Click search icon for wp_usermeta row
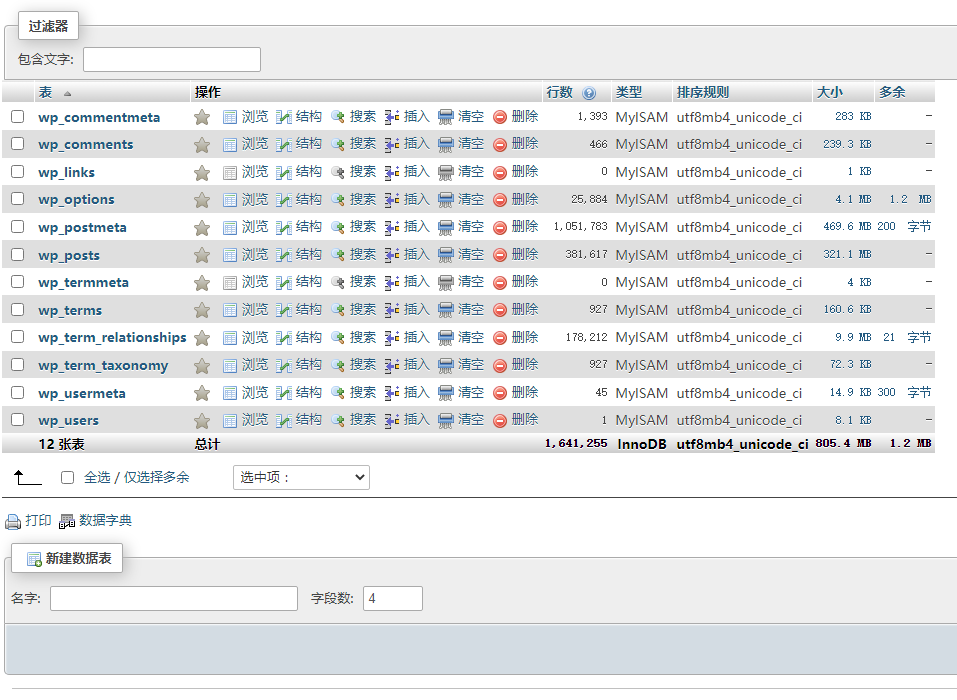 338,393
